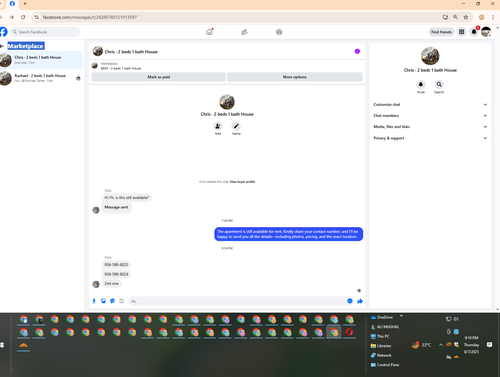Bookmark the page with the star icon
The width and height of the screenshot is (500, 377).
click(x=466, y=17)
